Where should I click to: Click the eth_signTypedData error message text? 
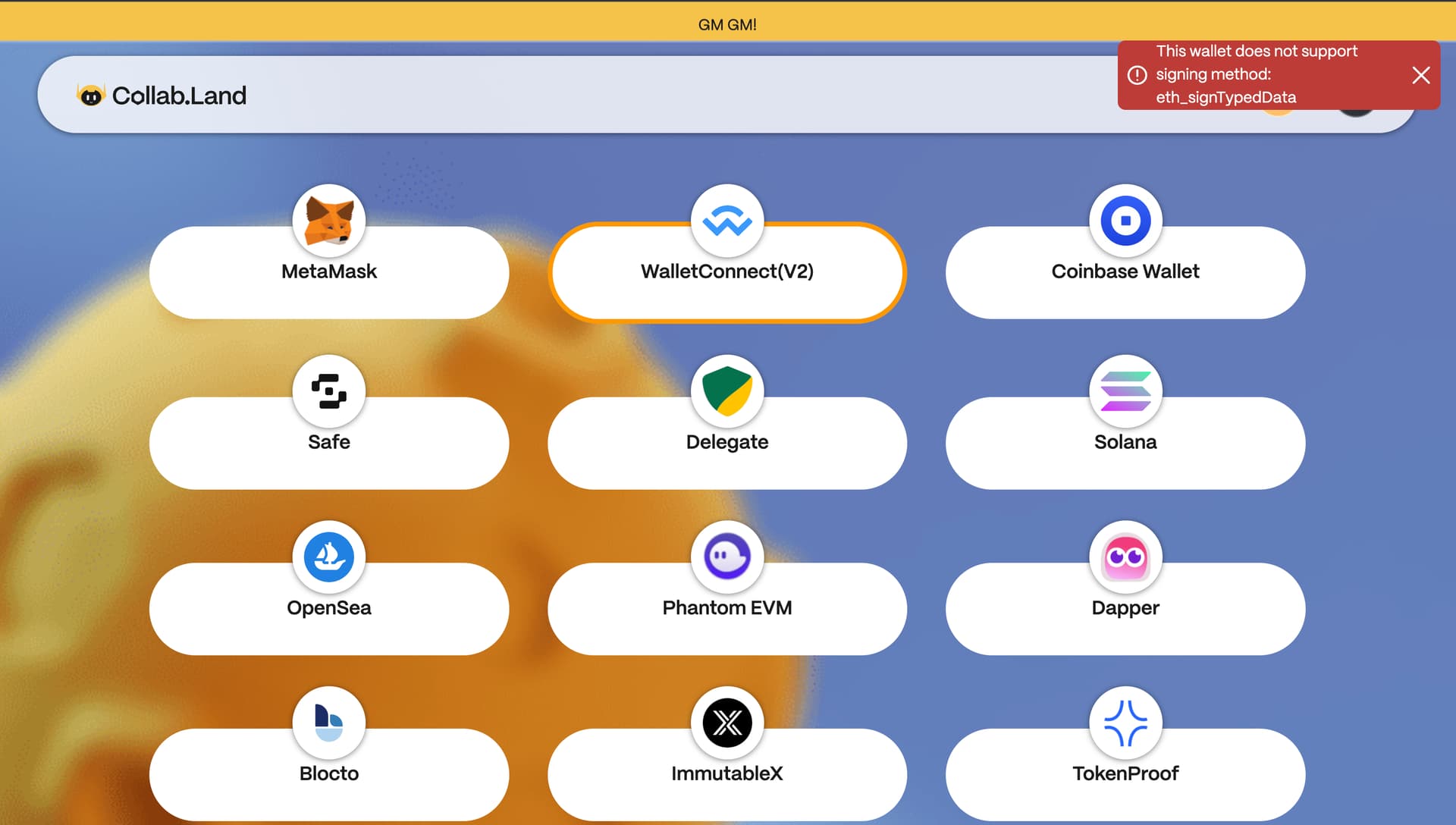pos(1256,74)
